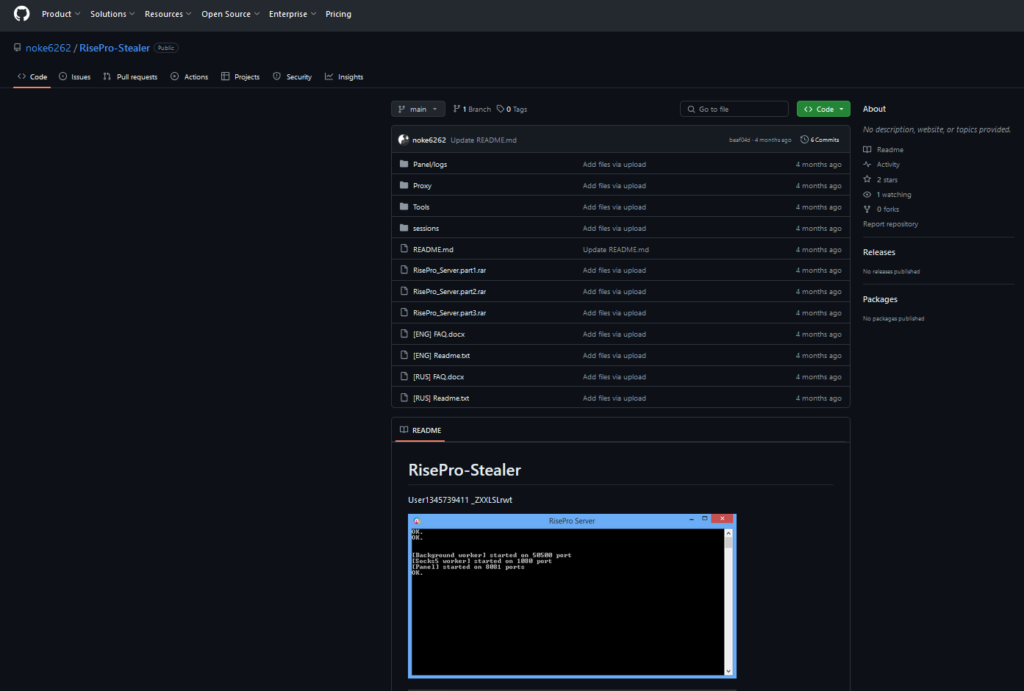This screenshot has height=691, width=1024.
Task: Switch to the Issues tab
Action: click(74, 76)
